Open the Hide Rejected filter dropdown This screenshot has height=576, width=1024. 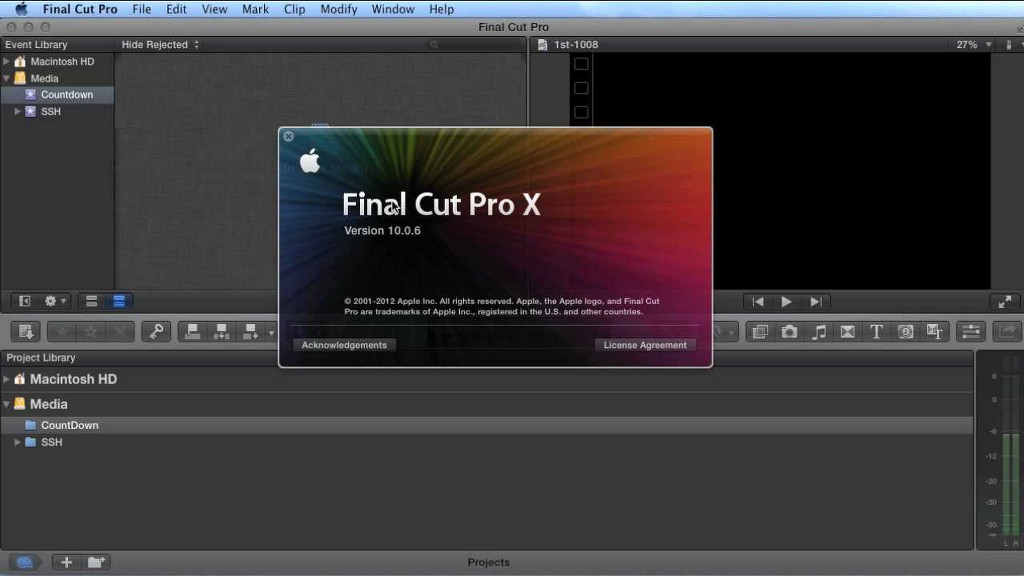160,45
